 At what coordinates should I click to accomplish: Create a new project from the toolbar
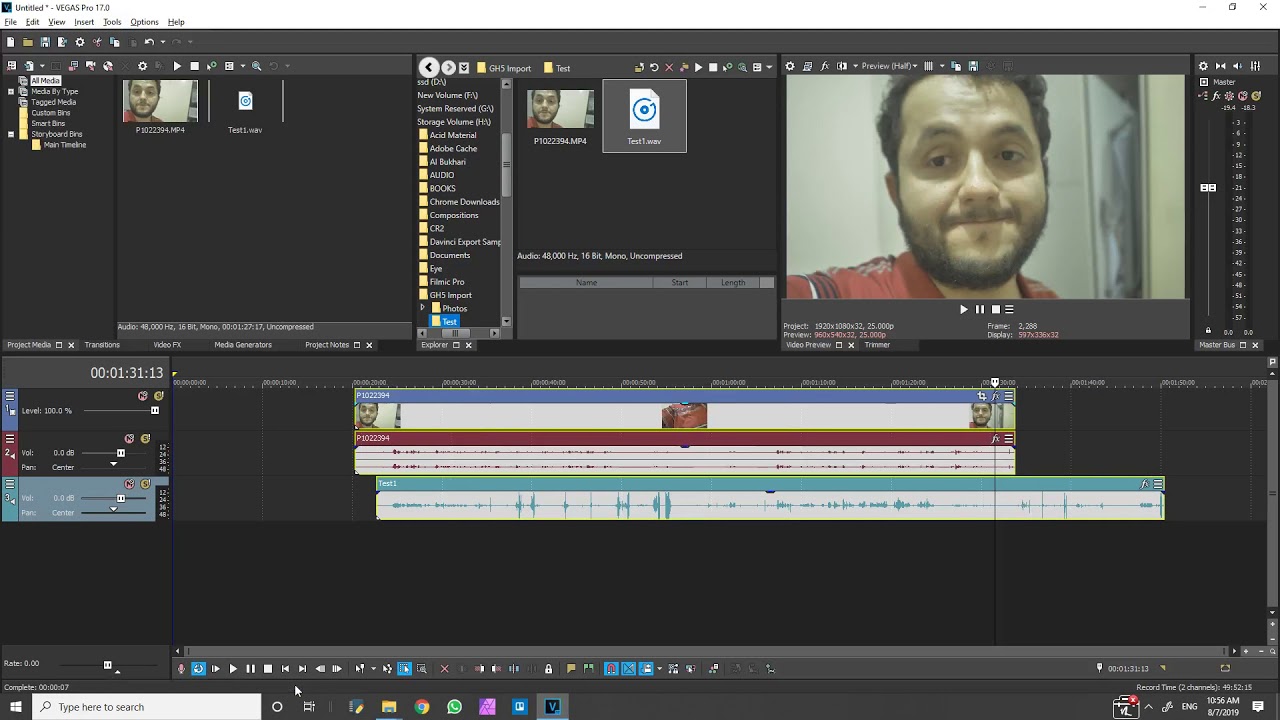coord(10,42)
